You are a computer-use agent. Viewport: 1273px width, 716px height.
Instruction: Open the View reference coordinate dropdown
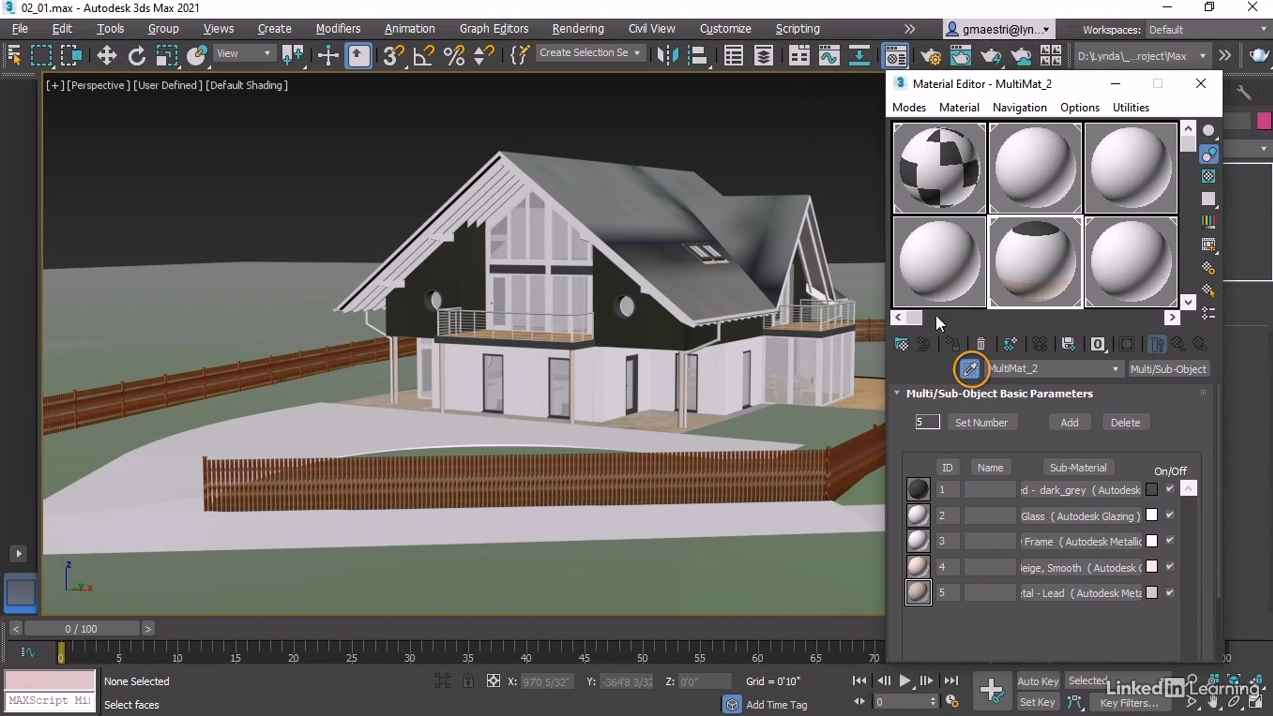pos(244,54)
